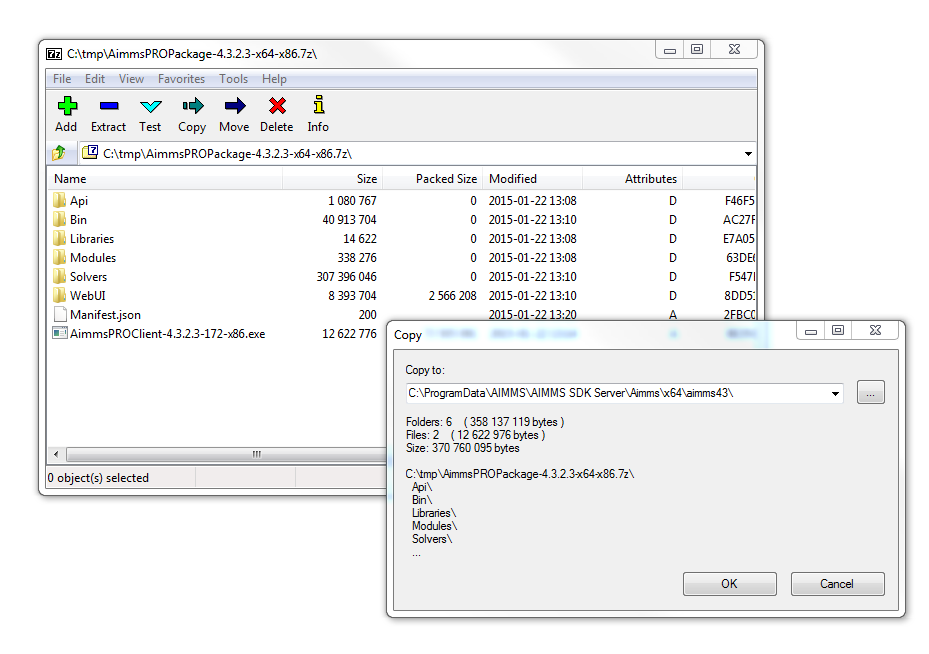This screenshot has height=654, width=929.
Task: Select the Api folder name
Action: 79,201
